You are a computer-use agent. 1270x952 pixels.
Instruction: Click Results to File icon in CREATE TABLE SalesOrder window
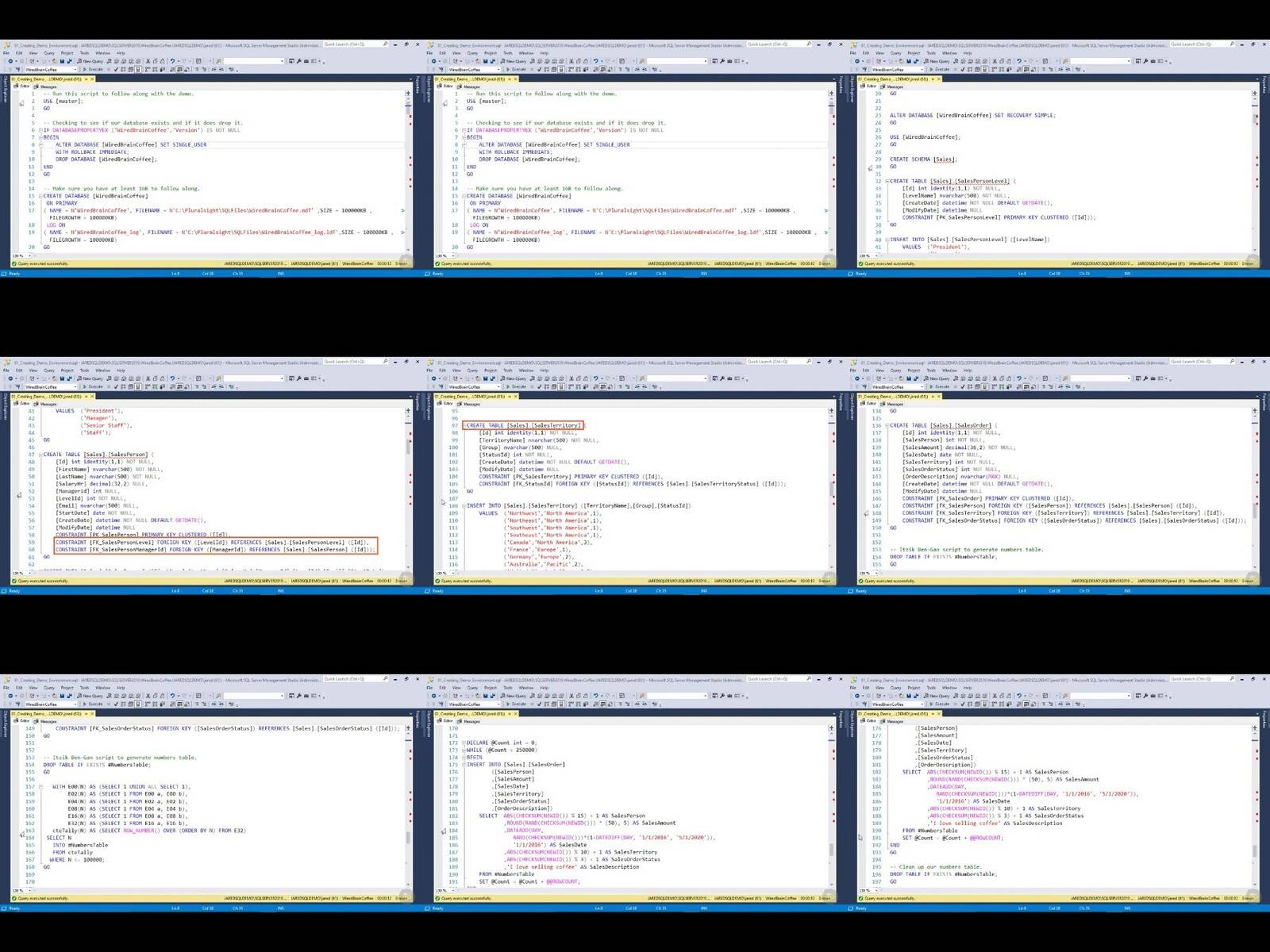pyautogui.click(x=1033, y=386)
